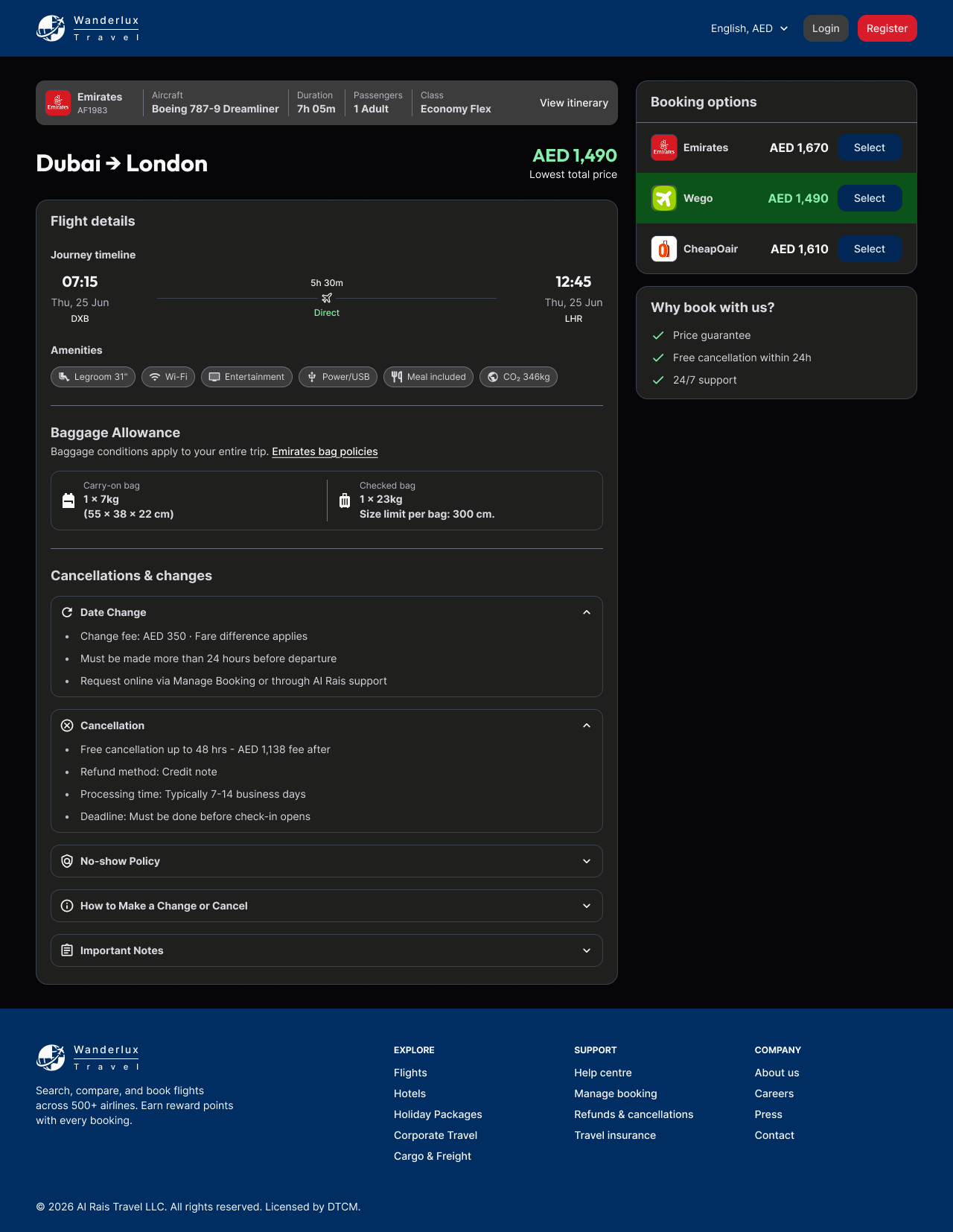Click the arrow between Dubai and London
Screen dimensions: 953x1232
[x=113, y=163]
